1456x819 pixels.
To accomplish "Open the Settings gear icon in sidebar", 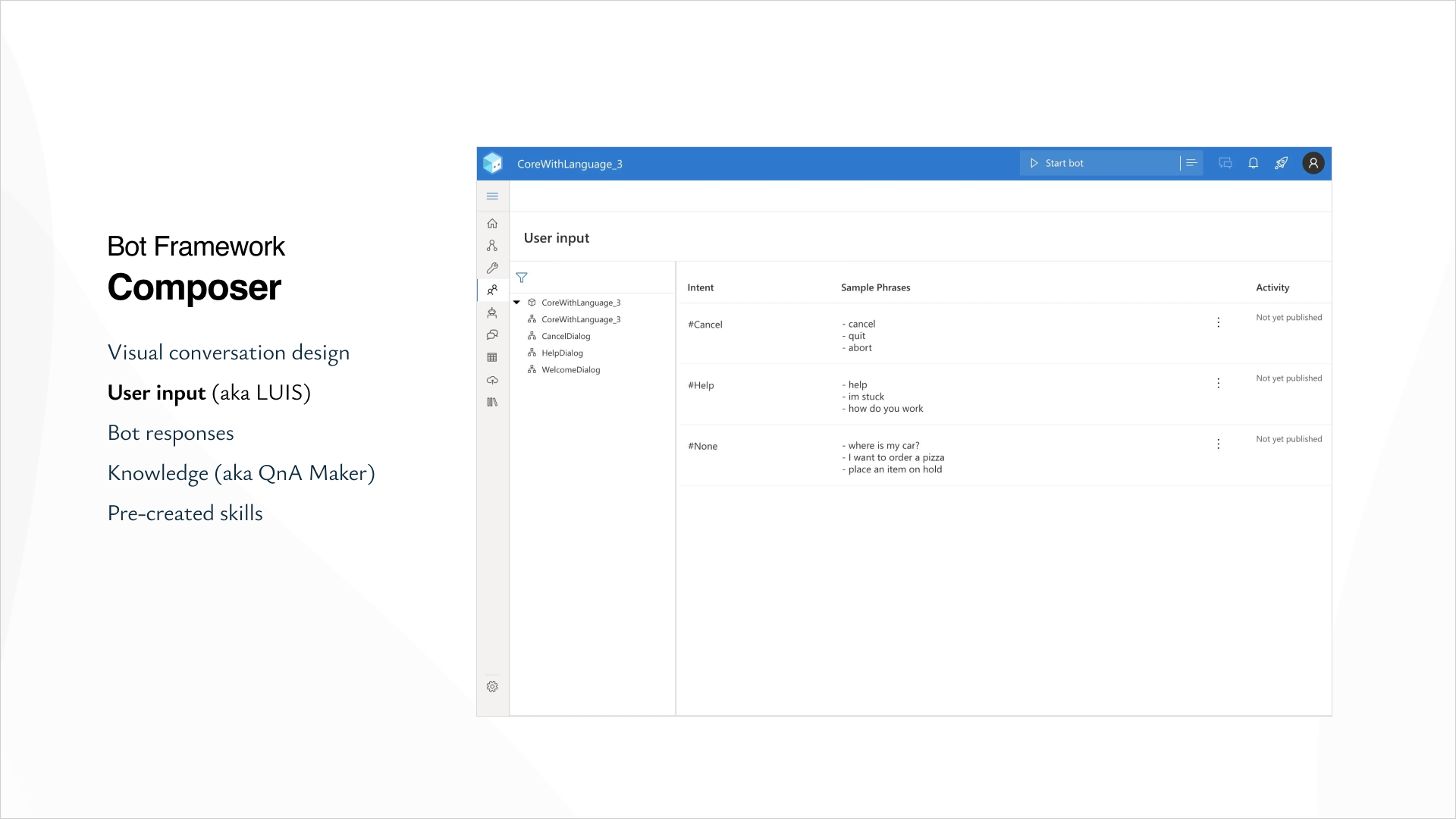I will 492,686.
